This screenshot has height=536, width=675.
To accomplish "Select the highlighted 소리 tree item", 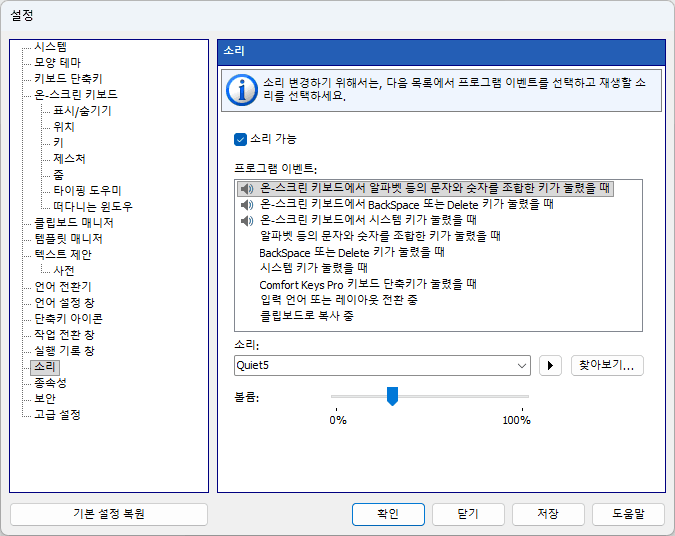I will pyautogui.click(x=45, y=367).
